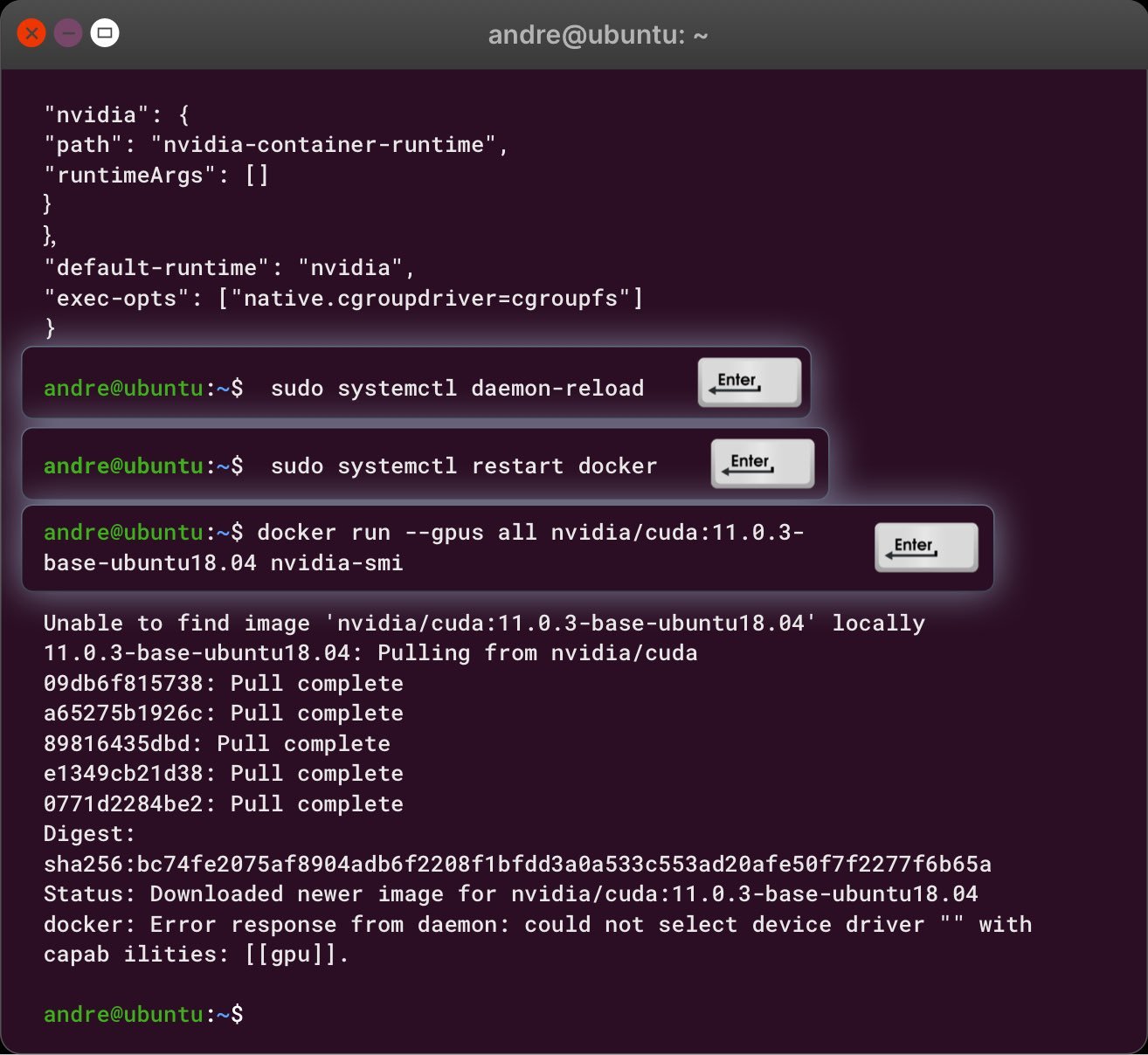The image size is (1148, 1055).
Task: Select 'e1349cb21d38: Pull complete' line
Action: click(224, 773)
